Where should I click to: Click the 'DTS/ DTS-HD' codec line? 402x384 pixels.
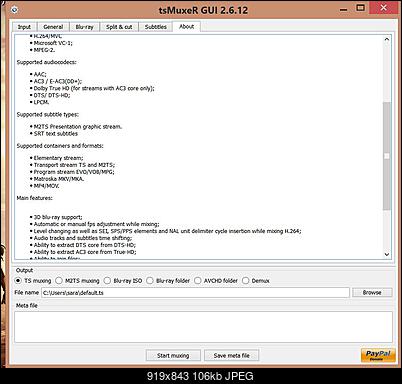[52, 95]
